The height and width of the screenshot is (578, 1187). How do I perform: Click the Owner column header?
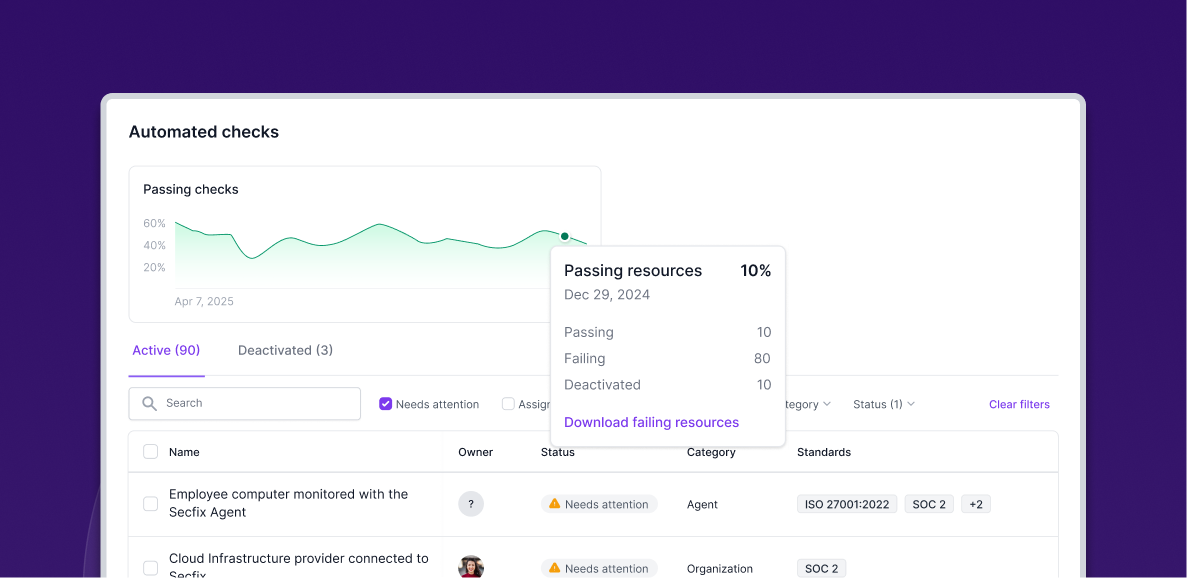pos(475,452)
